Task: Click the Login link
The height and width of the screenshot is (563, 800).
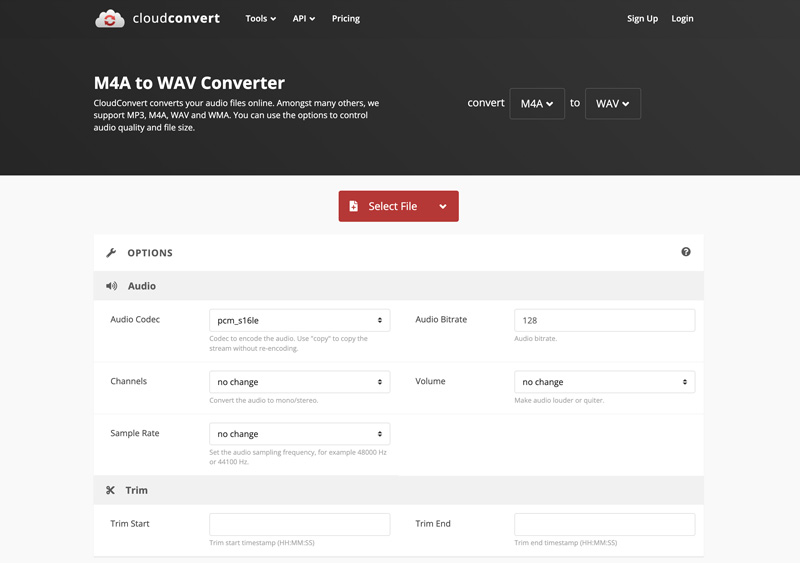Action: pyautogui.click(x=682, y=18)
